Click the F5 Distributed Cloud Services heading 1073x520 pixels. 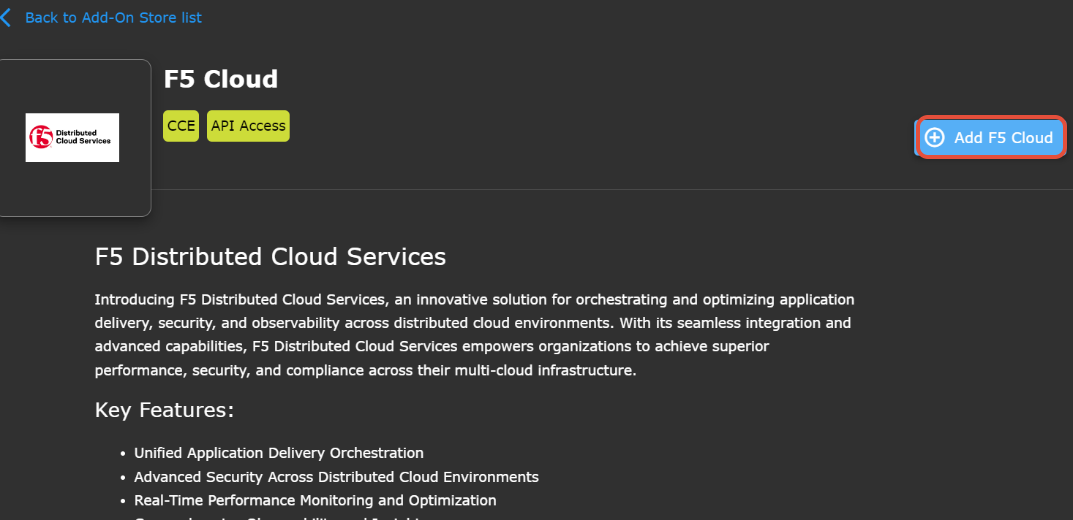click(x=270, y=256)
